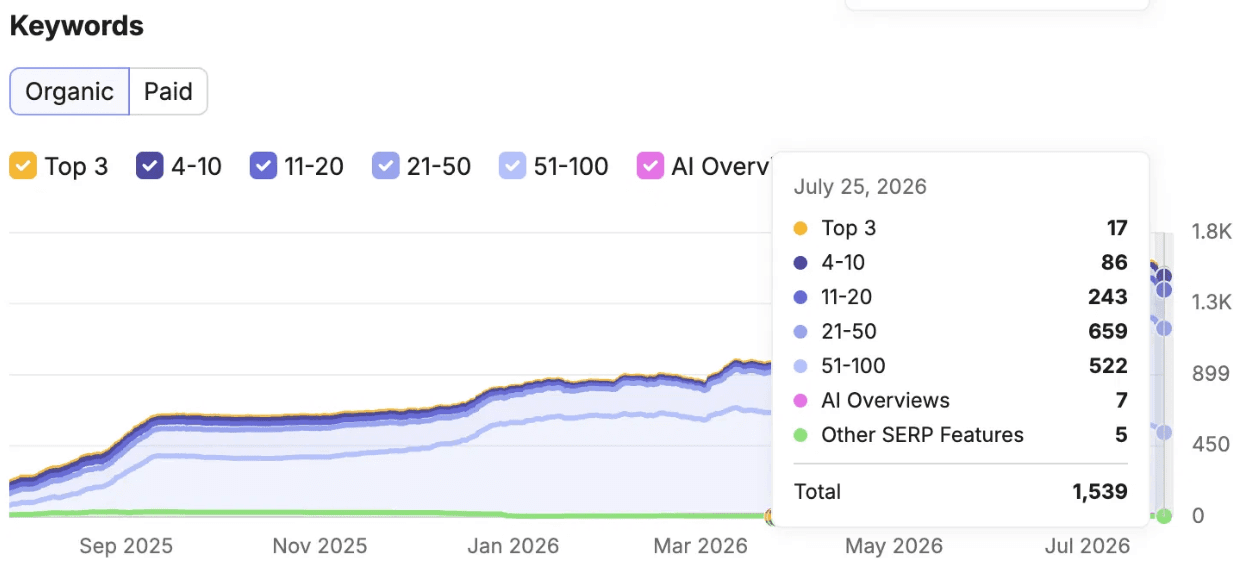Click the green data point at chart's right end
Screen dimensions: 1258x578
tap(1164, 516)
